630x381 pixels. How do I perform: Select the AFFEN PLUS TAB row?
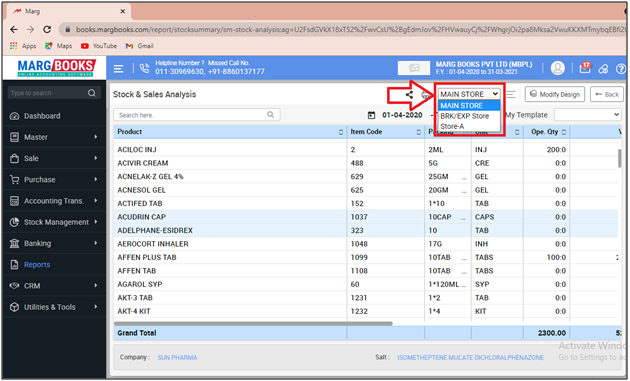[x=366, y=258]
